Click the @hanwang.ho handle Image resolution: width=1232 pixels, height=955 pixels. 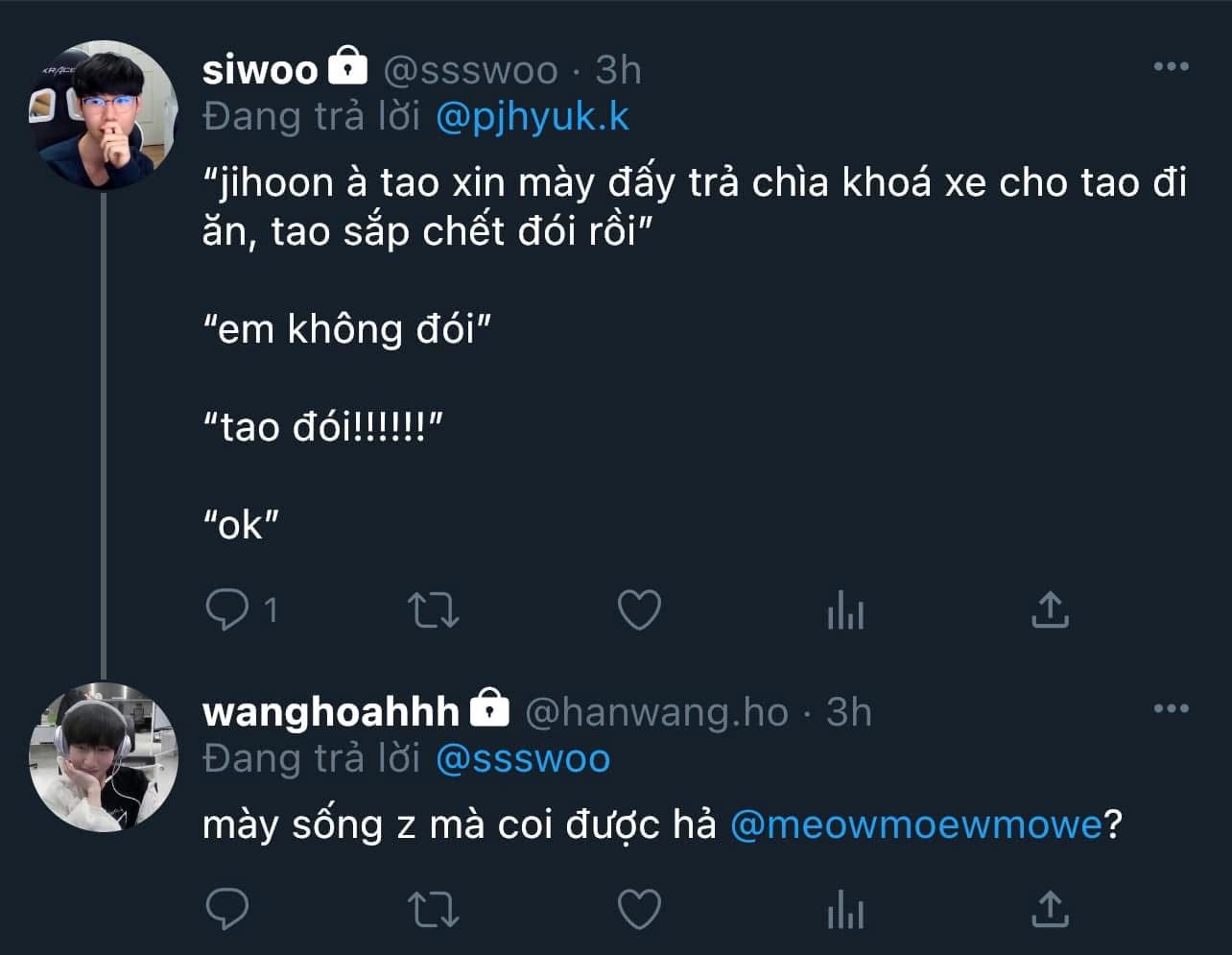click(x=656, y=712)
